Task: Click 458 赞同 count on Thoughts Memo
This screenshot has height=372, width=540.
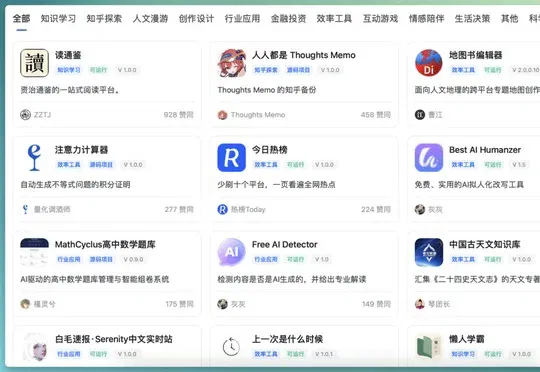Action: click(376, 115)
